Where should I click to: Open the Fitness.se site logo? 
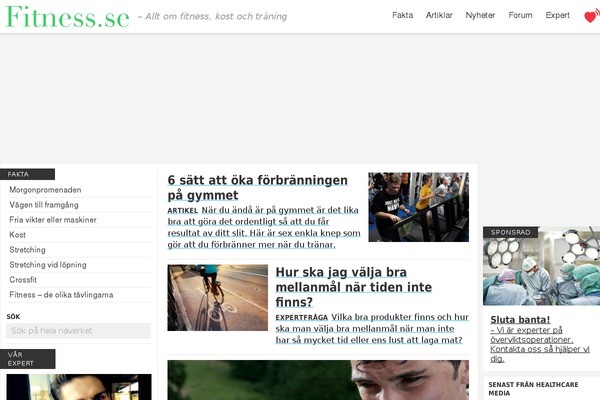coord(67,17)
